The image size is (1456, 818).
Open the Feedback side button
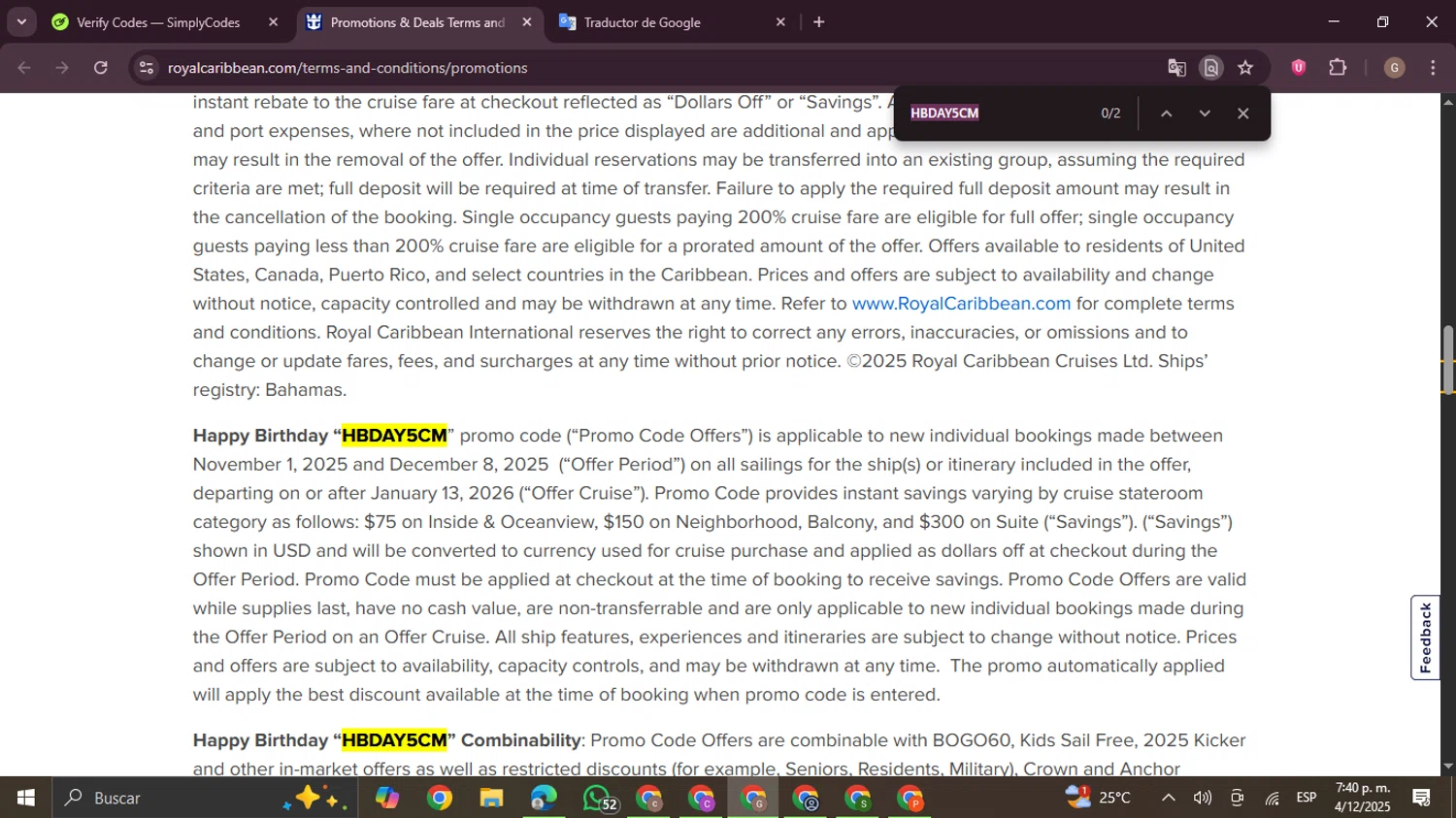pos(1425,638)
